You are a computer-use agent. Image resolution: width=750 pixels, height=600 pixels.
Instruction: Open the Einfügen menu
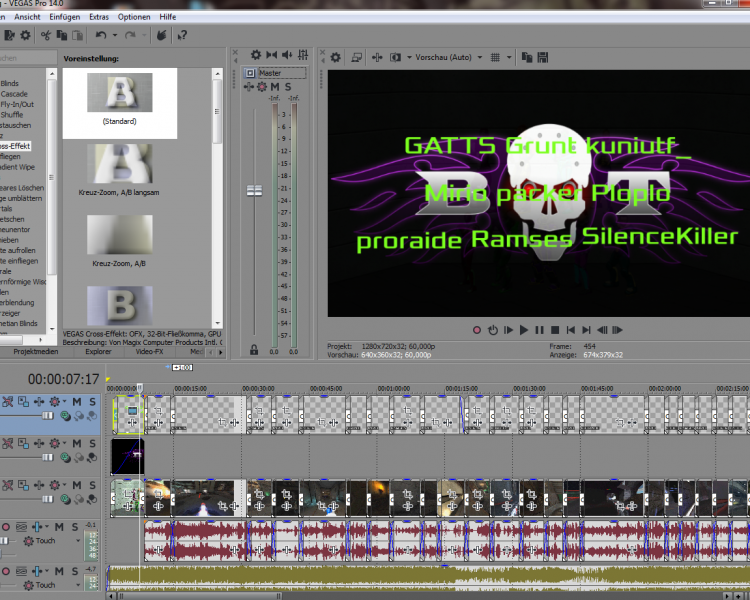(x=65, y=17)
